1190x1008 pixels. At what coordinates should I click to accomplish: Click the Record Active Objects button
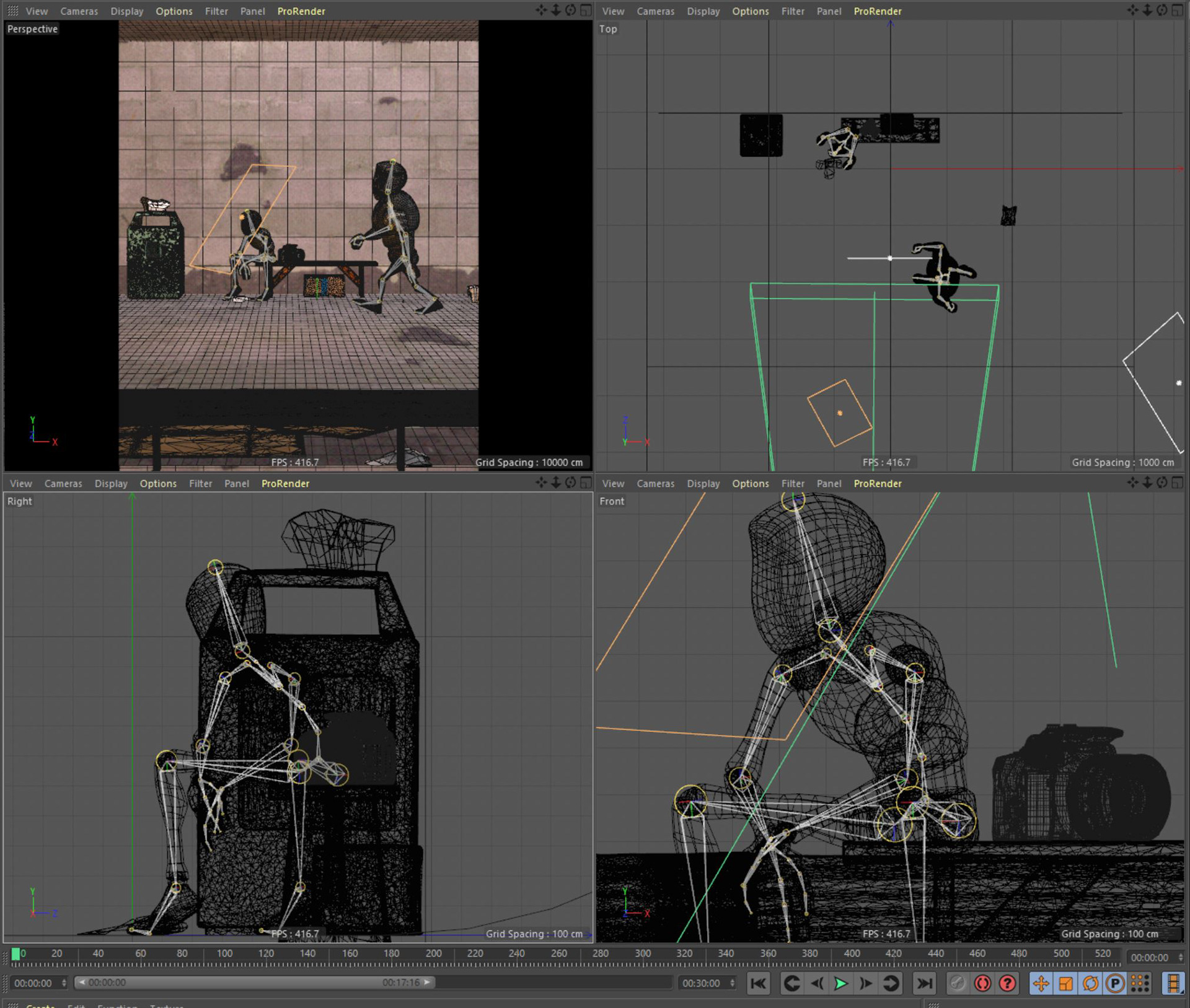click(958, 983)
